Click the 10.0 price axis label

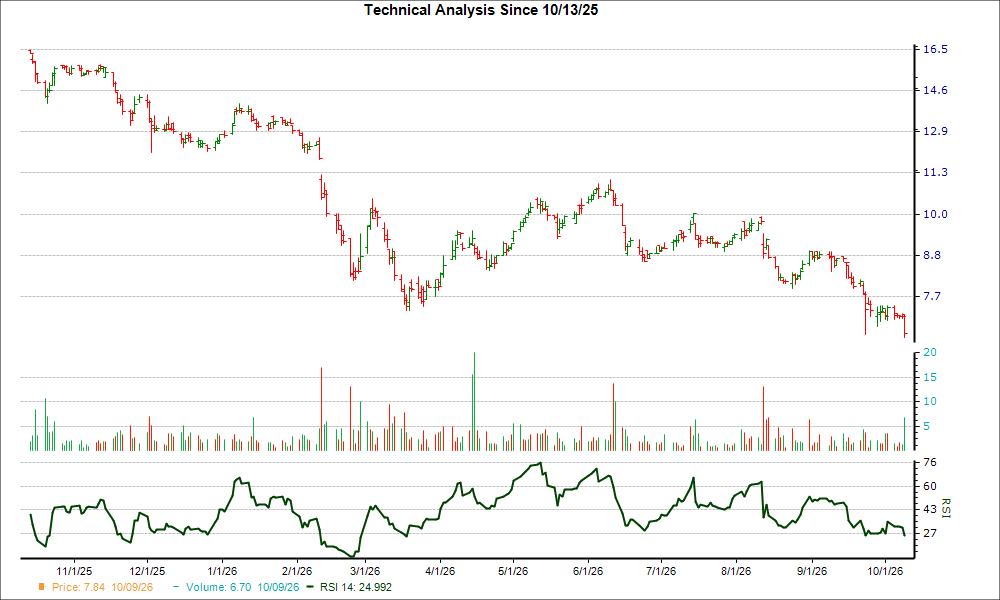(x=935, y=214)
